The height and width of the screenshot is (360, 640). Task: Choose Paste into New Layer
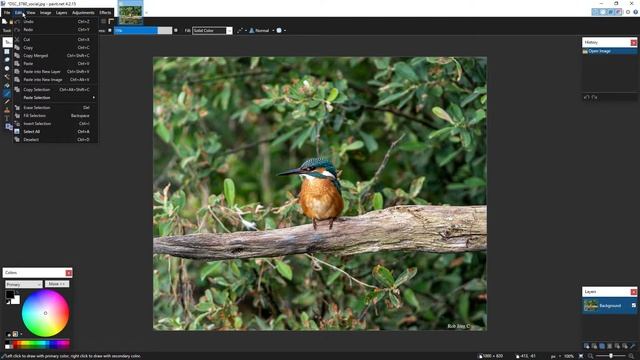pos(55,71)
